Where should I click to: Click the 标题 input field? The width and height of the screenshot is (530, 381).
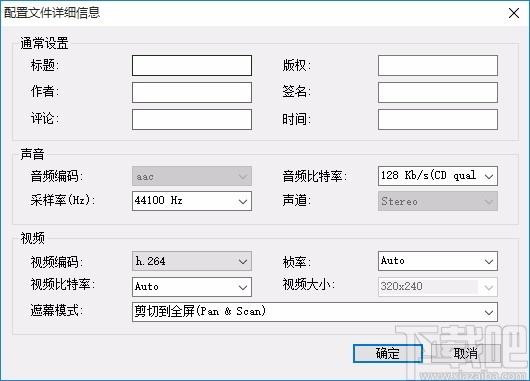coord(192,66)
